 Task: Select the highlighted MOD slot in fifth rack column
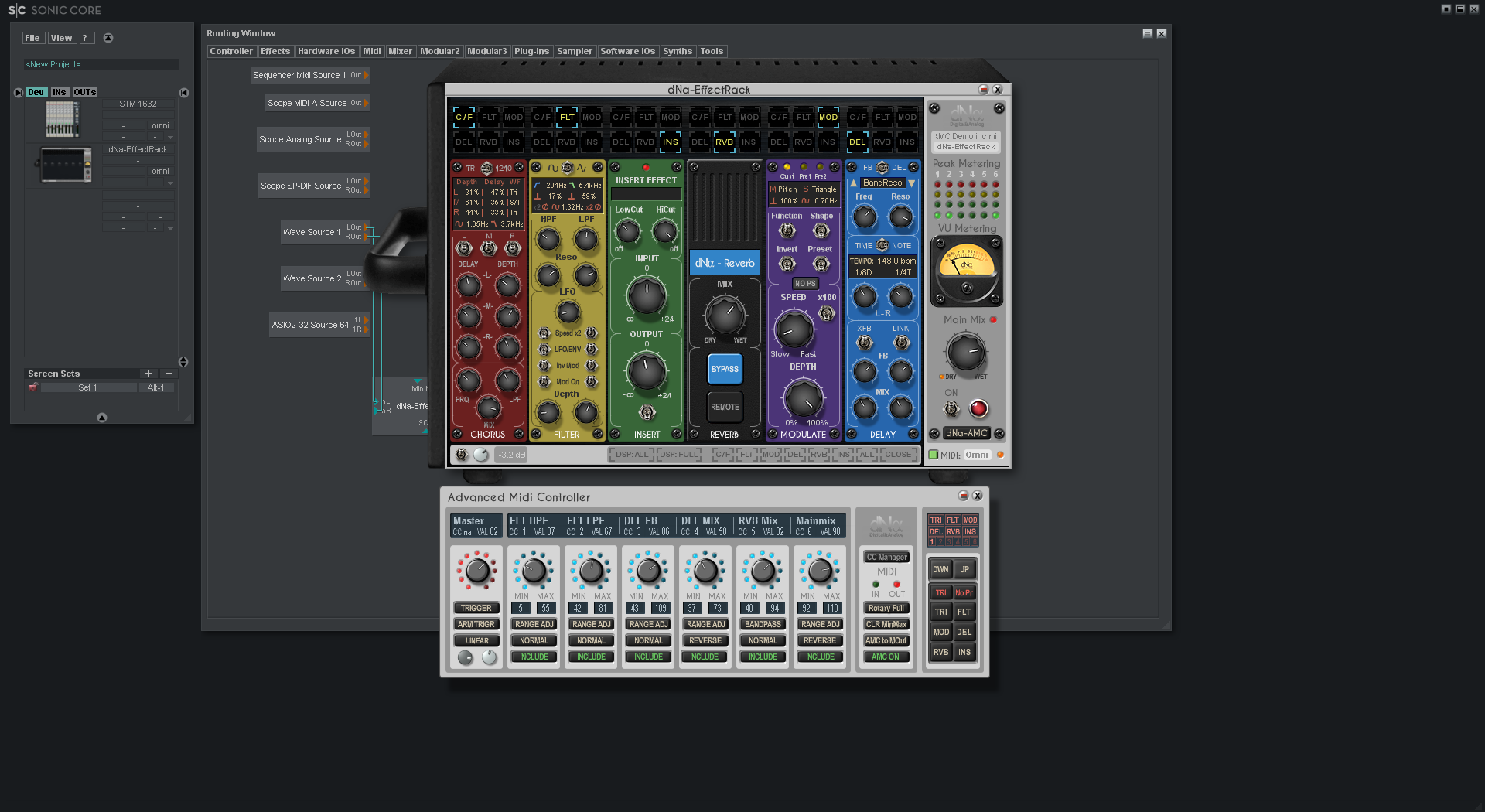(x=828, y=118)
